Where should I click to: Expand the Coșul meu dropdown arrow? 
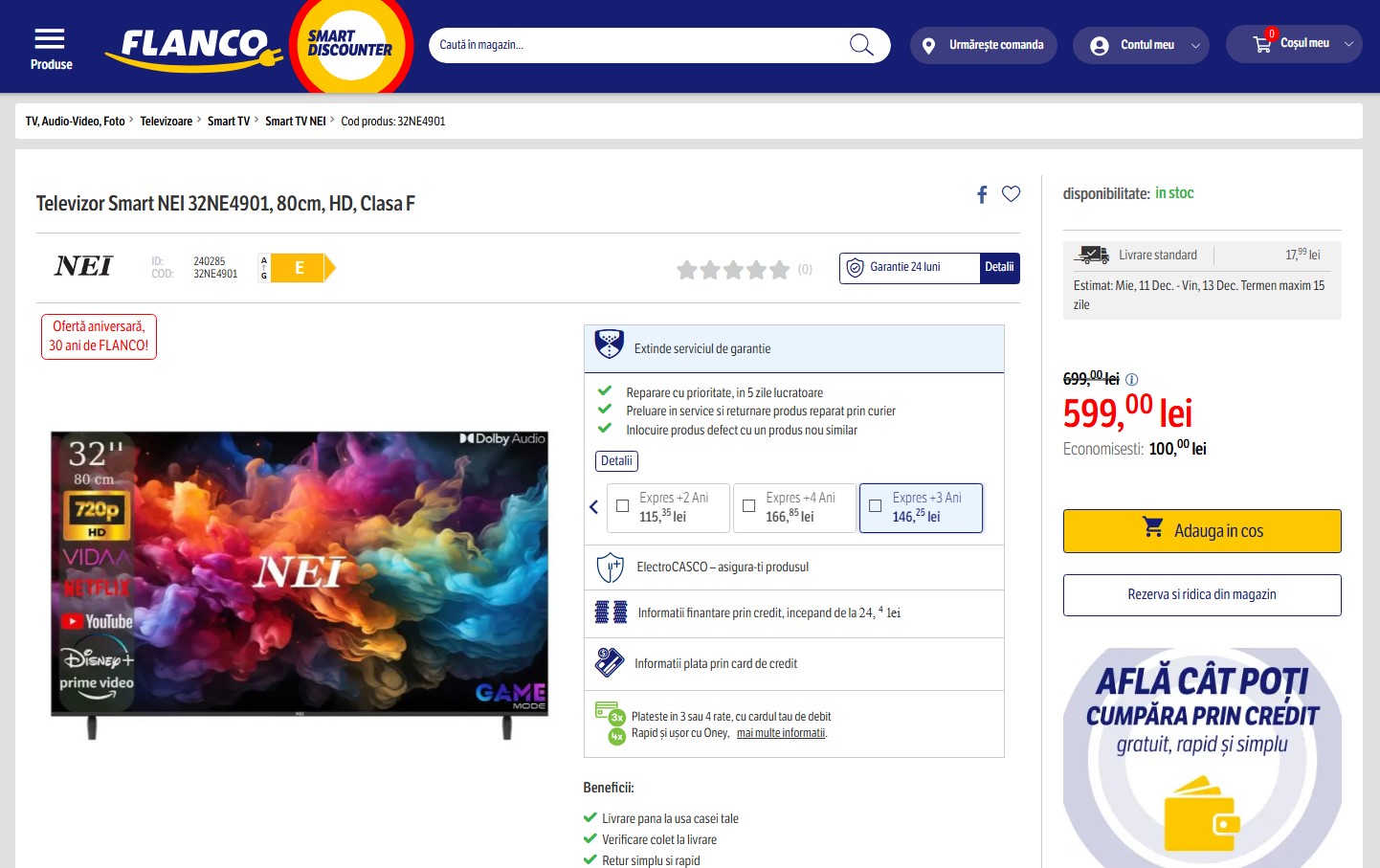(x=1348, y=44)
